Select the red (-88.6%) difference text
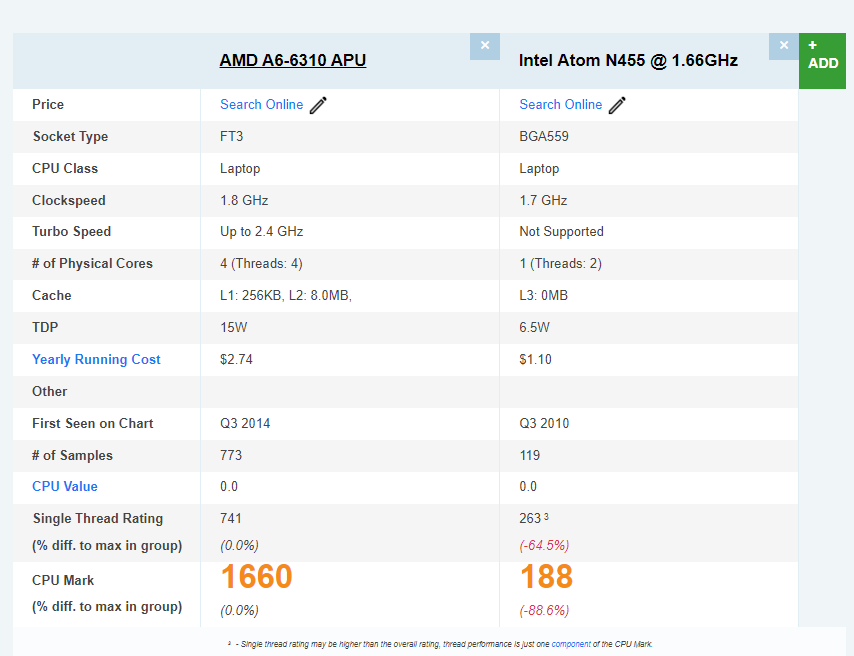 tap(544, 610)
